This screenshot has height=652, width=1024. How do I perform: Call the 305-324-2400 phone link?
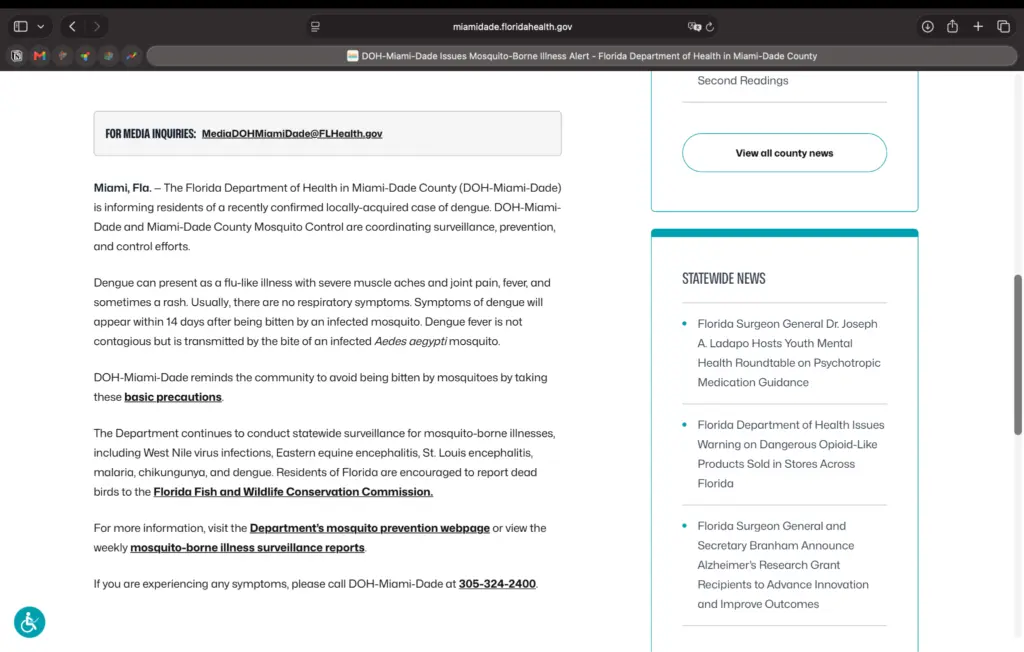pos(497,583)
